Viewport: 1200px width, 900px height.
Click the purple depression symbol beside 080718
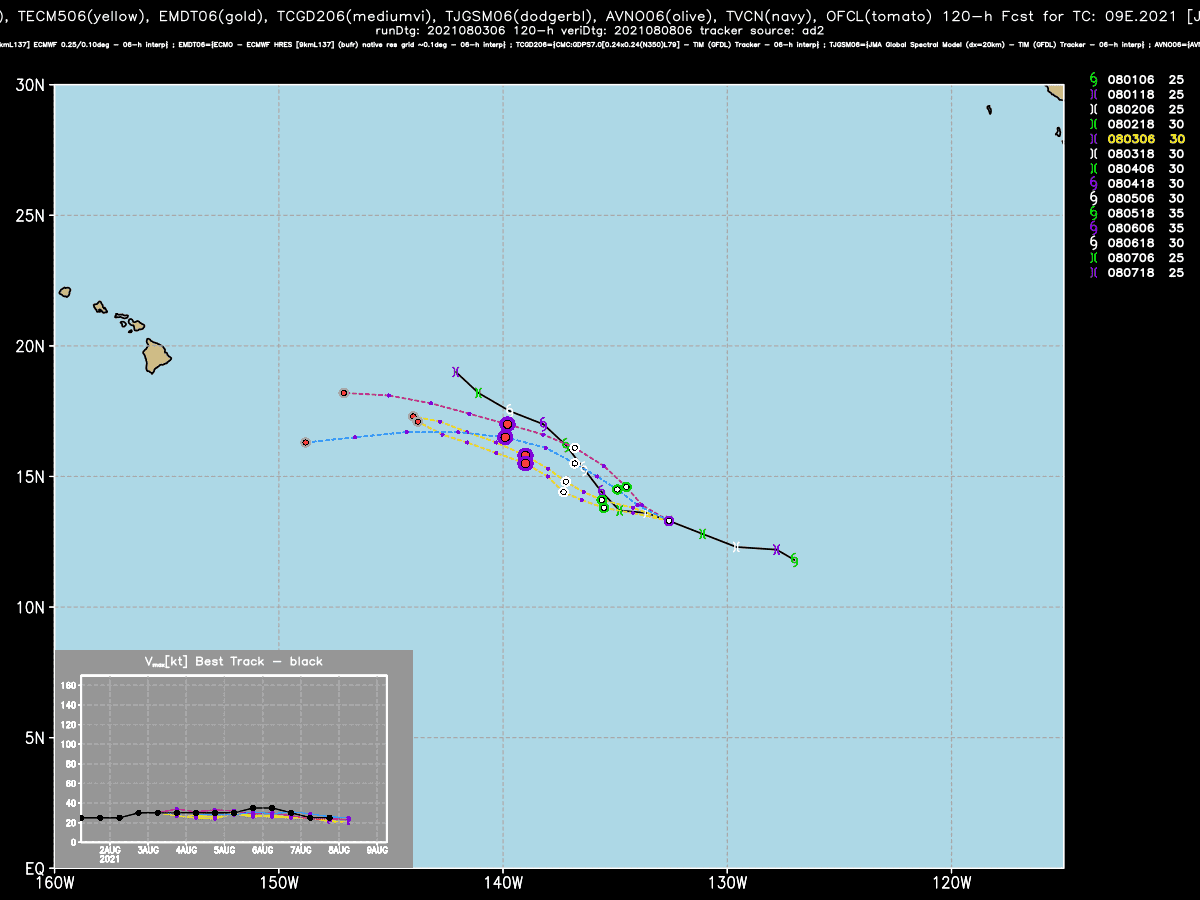[x=1093, y=273]
